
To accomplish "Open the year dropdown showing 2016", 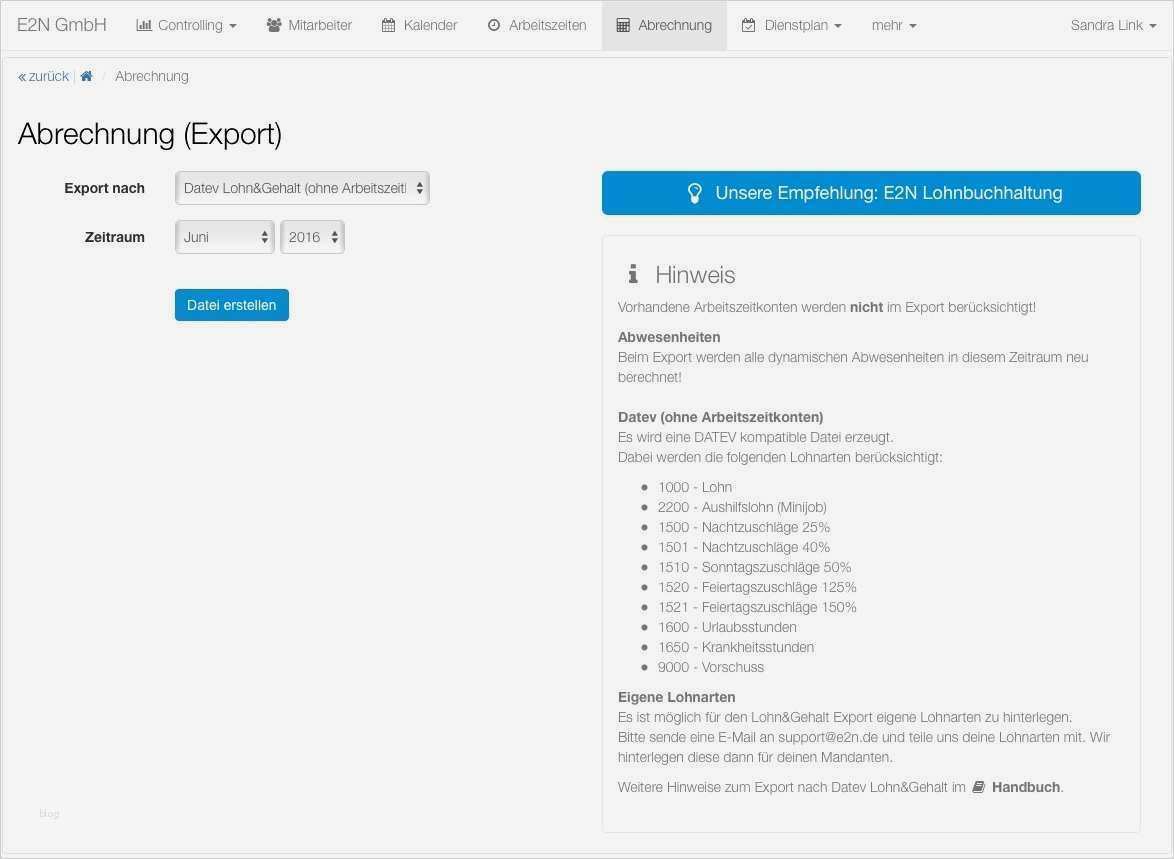I will (x=312, y=237).
